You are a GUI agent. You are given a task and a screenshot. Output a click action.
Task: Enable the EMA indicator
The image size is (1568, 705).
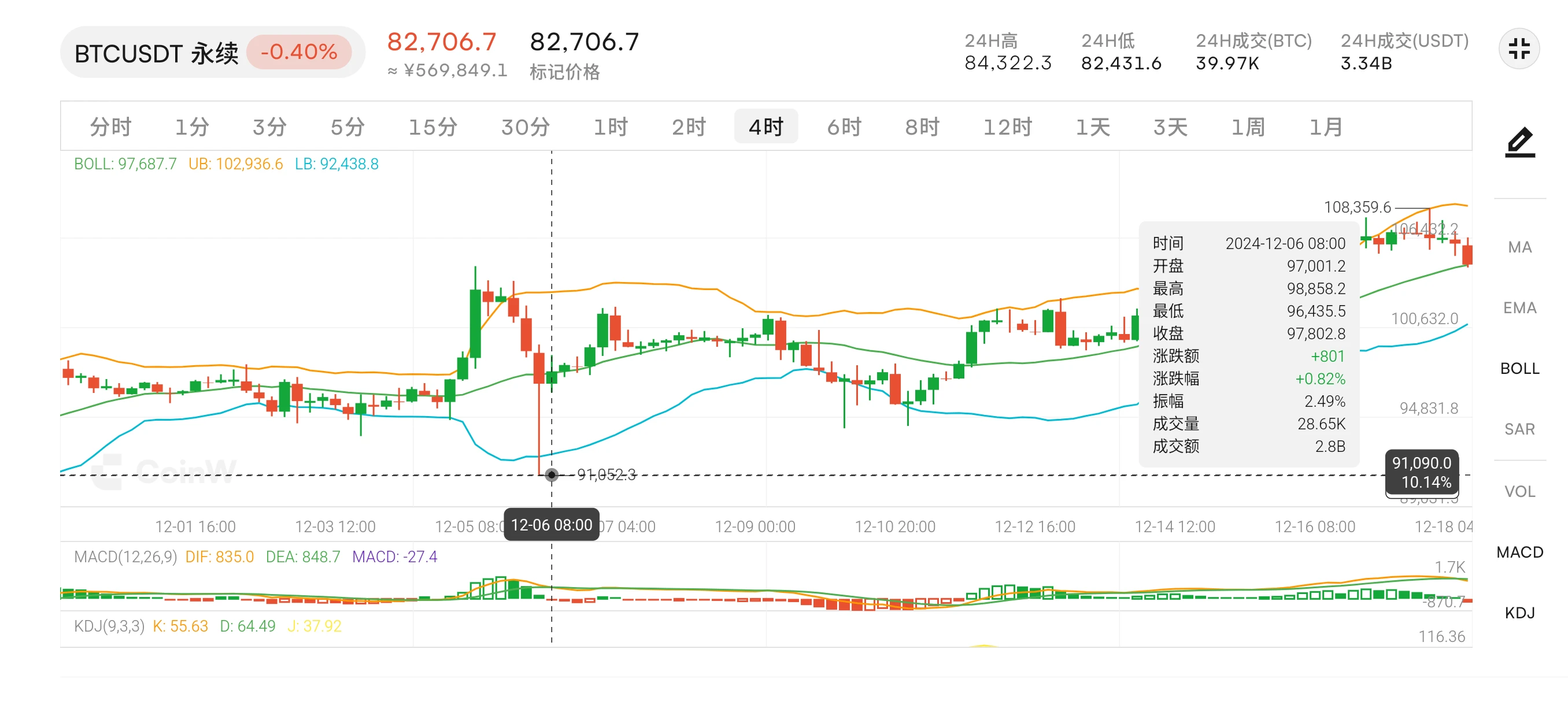click(1519, 308)
